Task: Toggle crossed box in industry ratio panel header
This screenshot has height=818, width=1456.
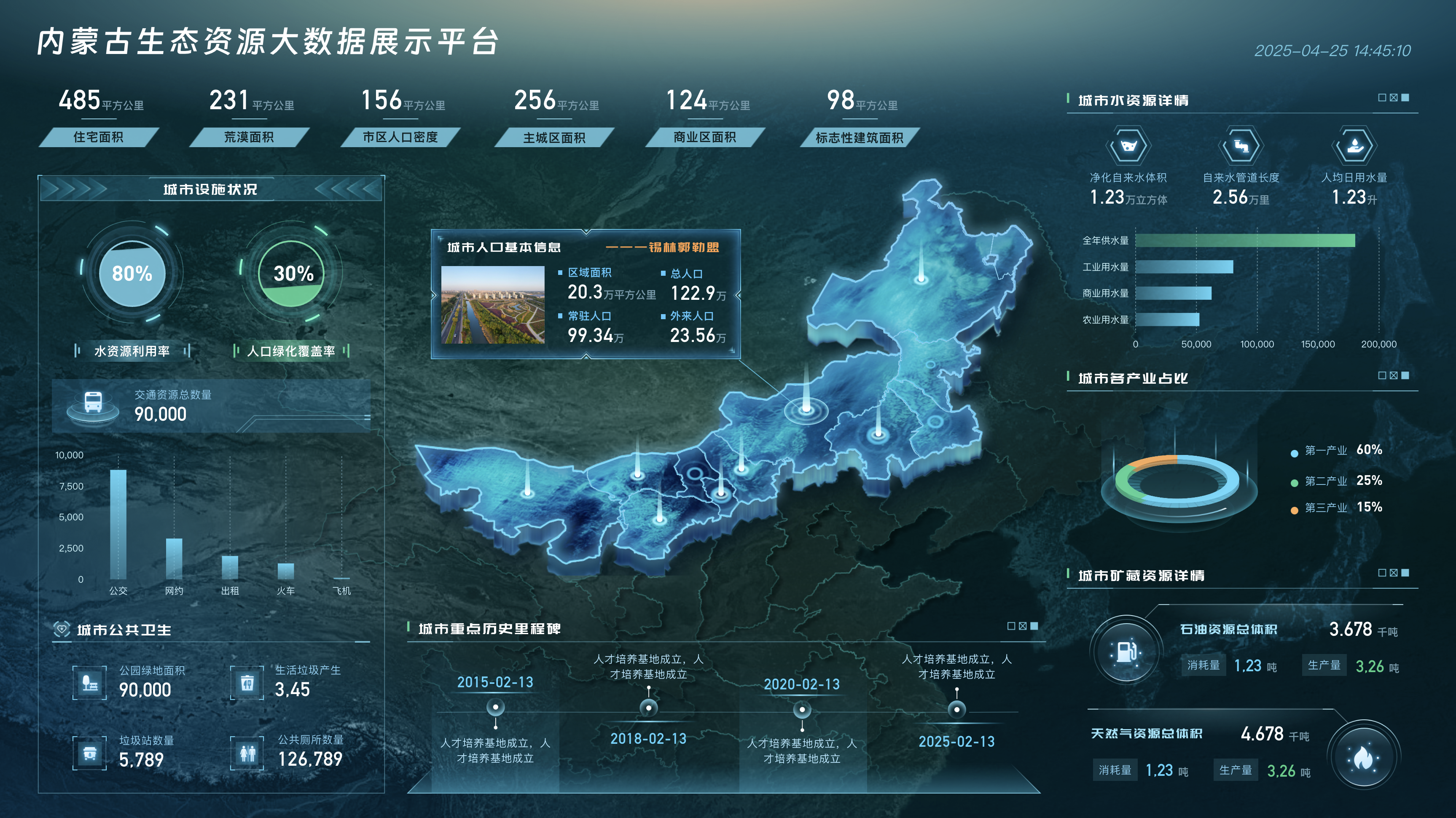Action: (1394, 375)
